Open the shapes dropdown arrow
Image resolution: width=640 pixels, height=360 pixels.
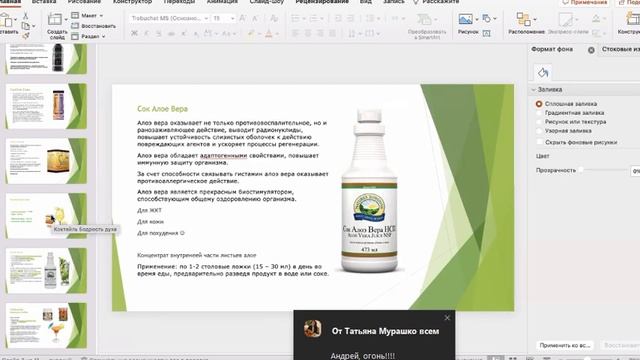495,18
